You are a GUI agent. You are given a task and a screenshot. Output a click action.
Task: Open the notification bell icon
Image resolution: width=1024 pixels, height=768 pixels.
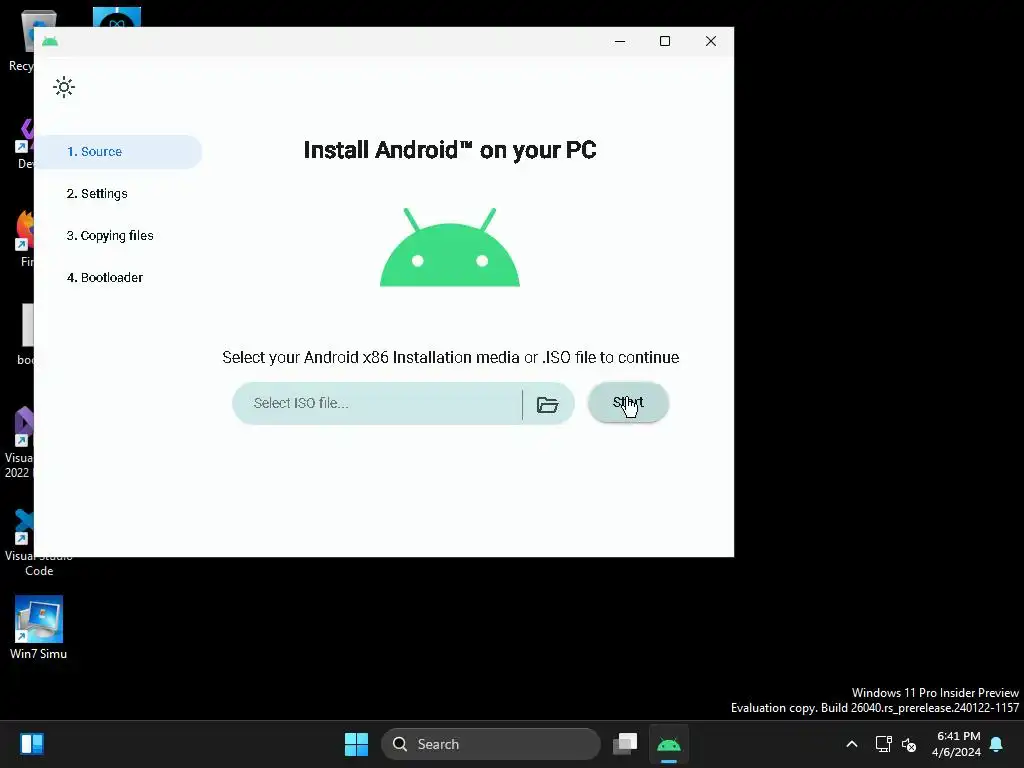coord(997,744)
